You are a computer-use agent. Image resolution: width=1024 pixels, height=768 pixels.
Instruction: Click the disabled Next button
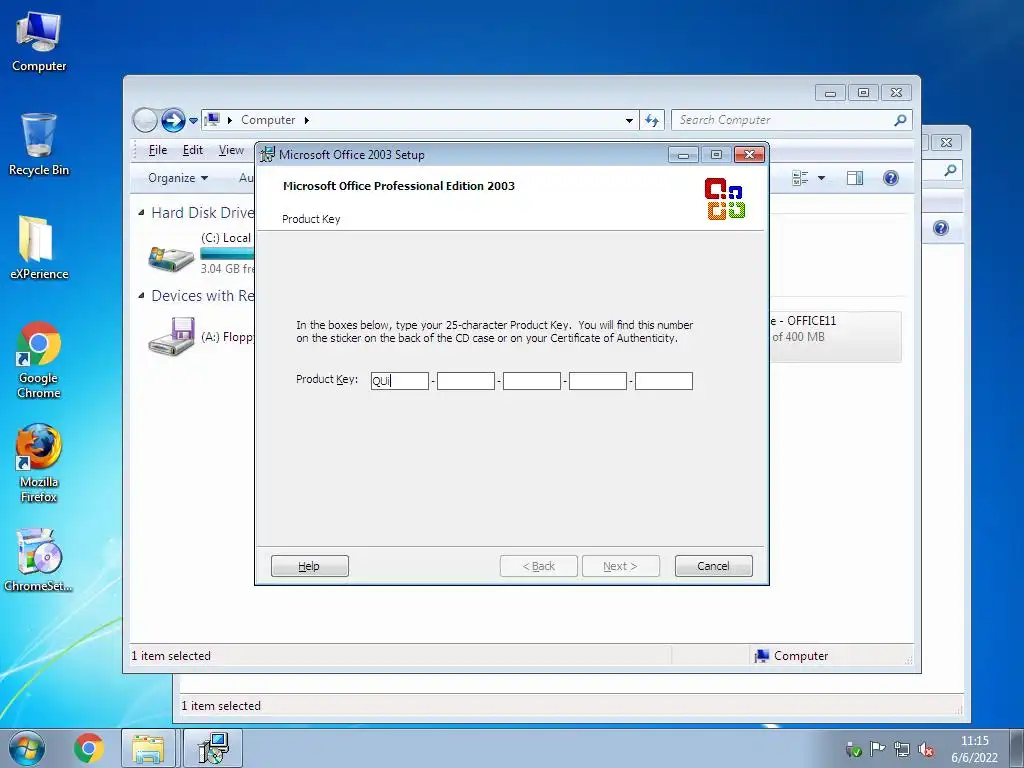click(x=620, y=566)
